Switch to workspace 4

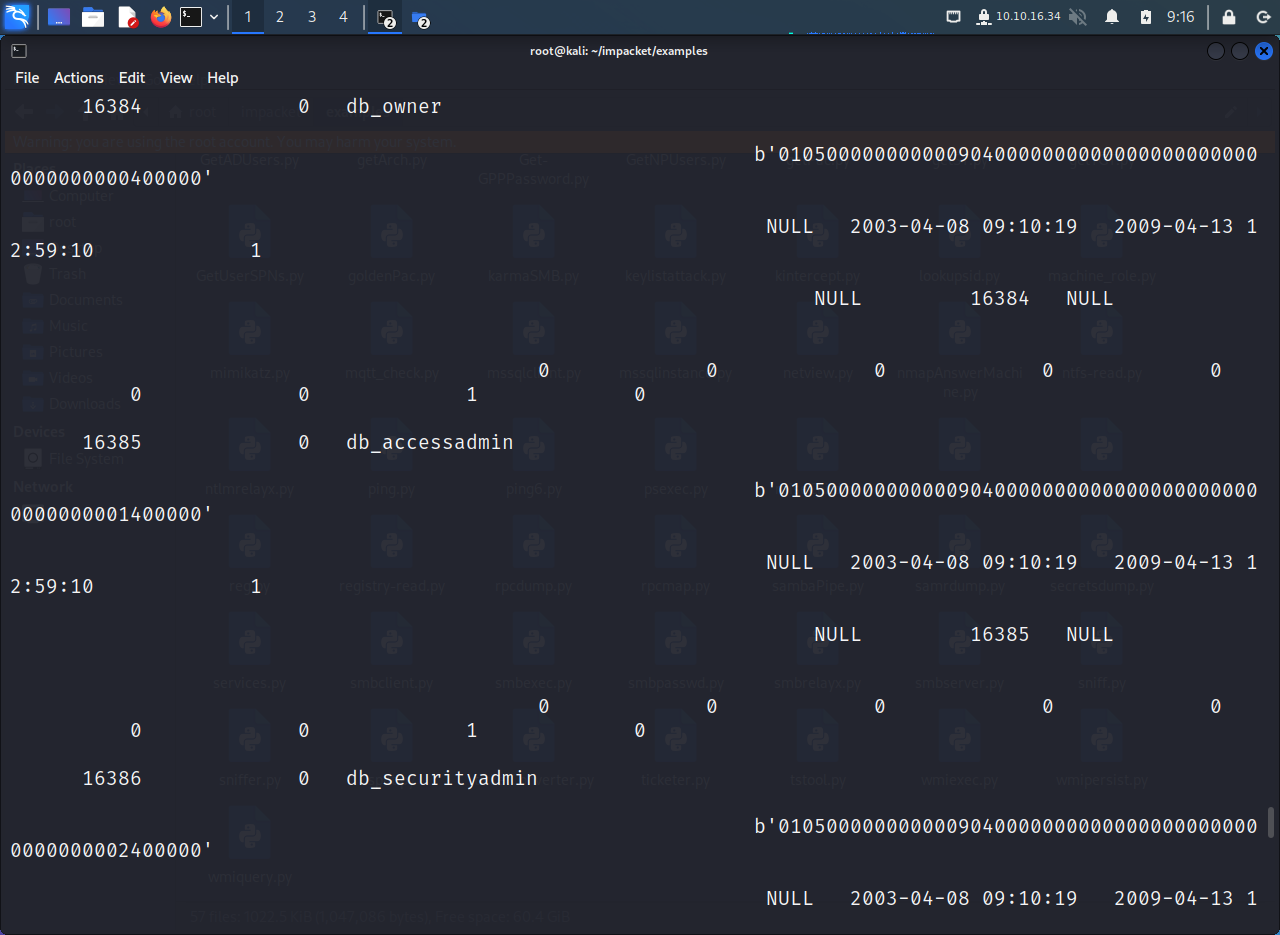click(343, 17)
